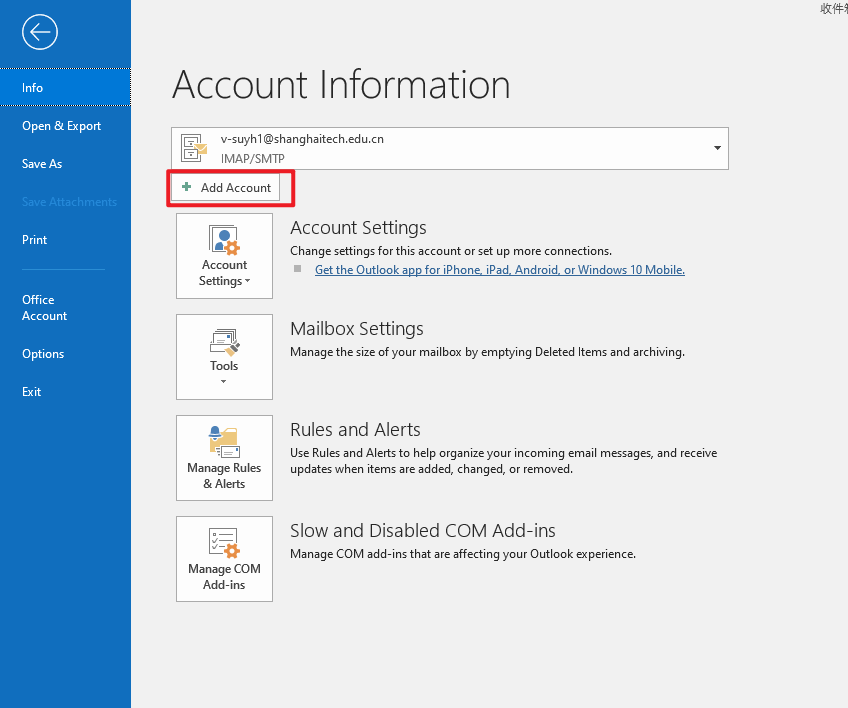Click the 'Manage COM add-ins that are affecting' text
Viewport: 848px width, 708px height.
coord(463,554)
